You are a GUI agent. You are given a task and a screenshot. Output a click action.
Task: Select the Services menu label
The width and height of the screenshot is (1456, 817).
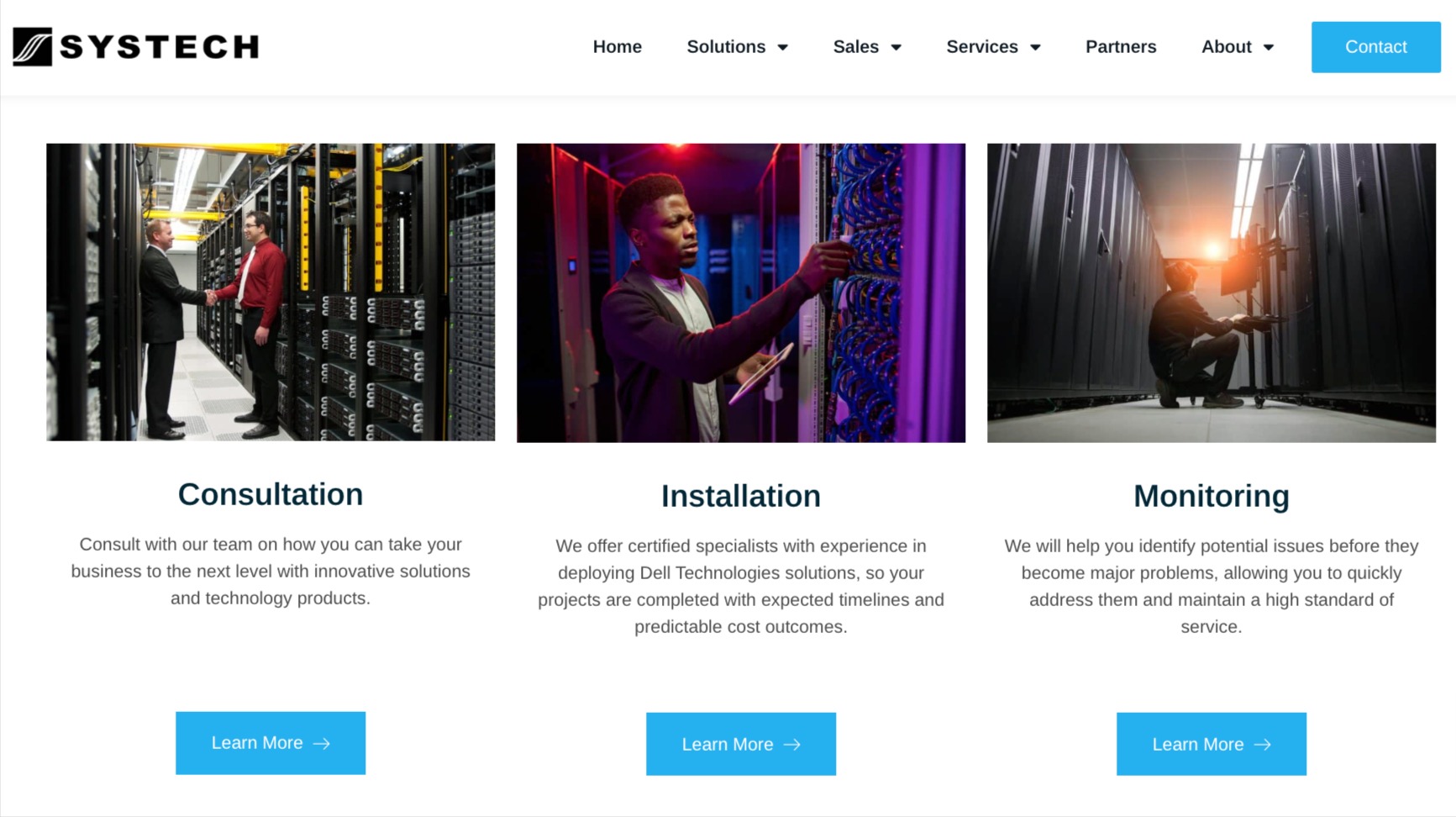pos(981,47)
